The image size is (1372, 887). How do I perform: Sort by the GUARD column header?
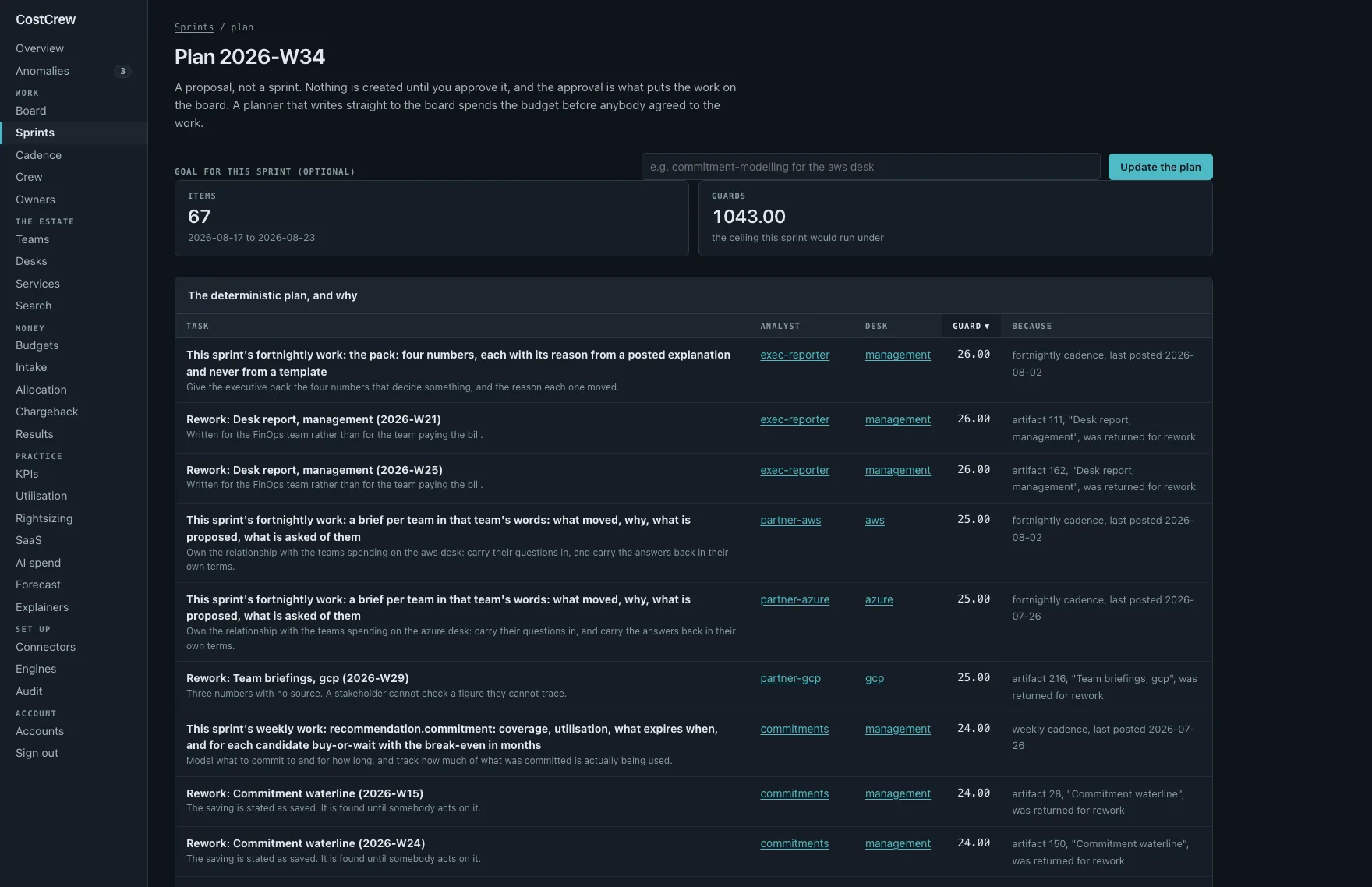(971, 326)
